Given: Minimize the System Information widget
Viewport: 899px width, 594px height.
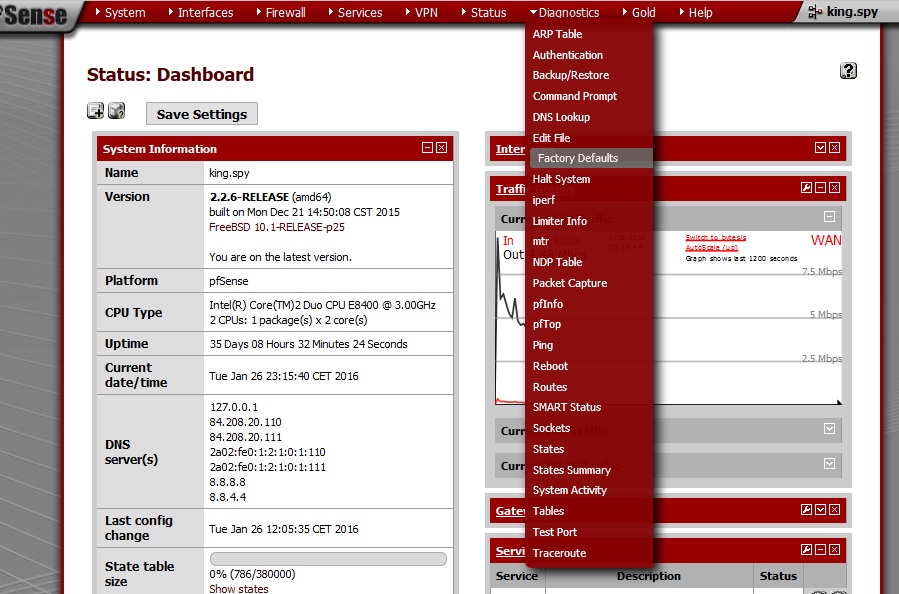Looking at the screenshot, I should (427, 148).
